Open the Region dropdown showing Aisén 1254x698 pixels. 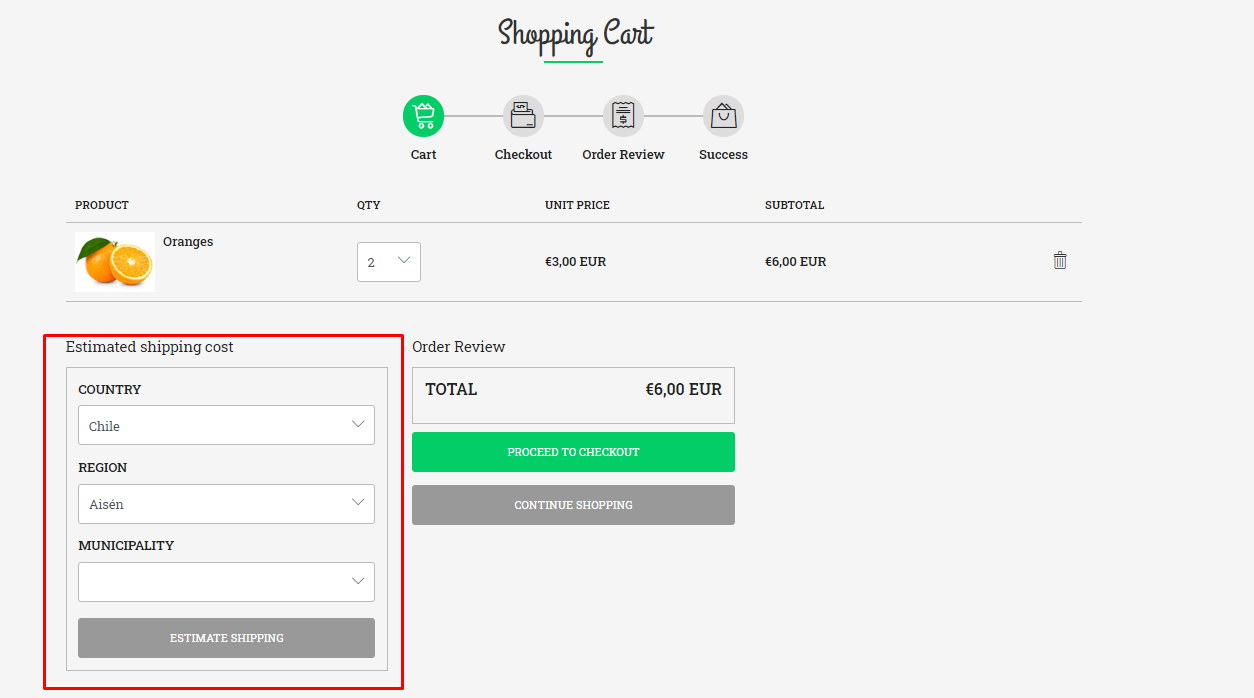(226, 504)
